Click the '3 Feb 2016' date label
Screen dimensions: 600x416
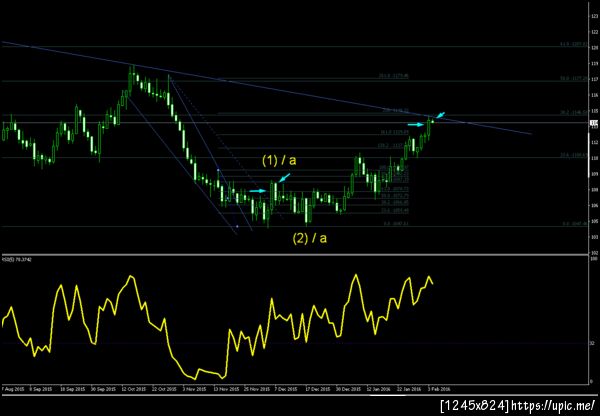pos(439,389)
